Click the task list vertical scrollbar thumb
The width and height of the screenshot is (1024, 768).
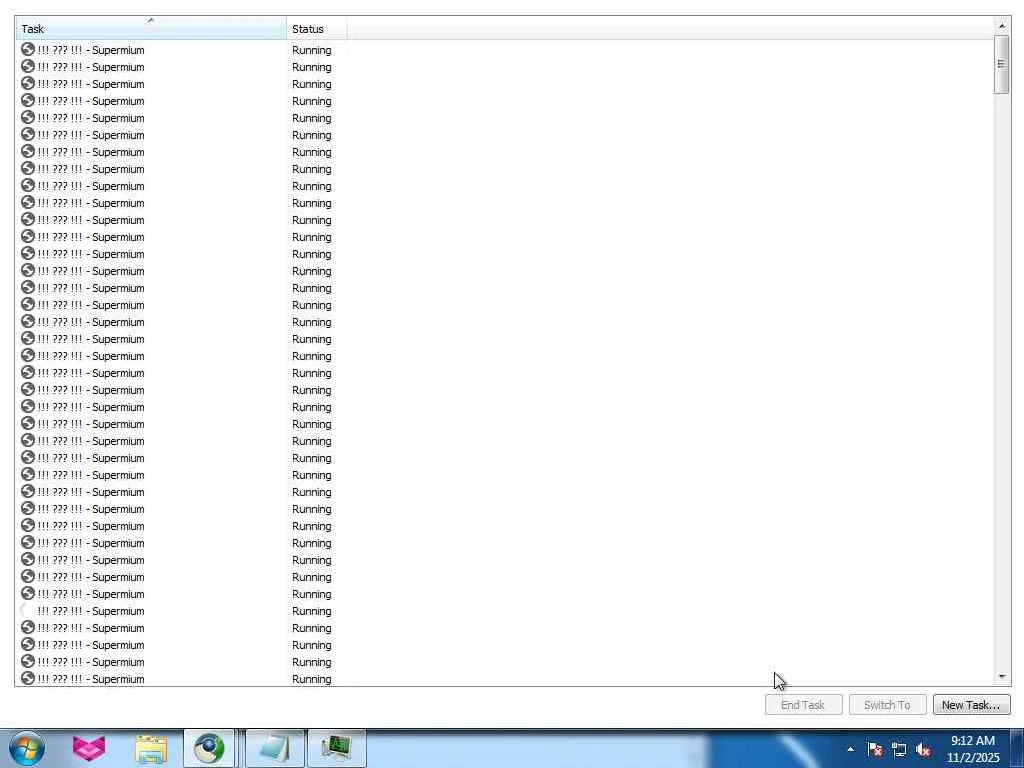[1001, 65]
